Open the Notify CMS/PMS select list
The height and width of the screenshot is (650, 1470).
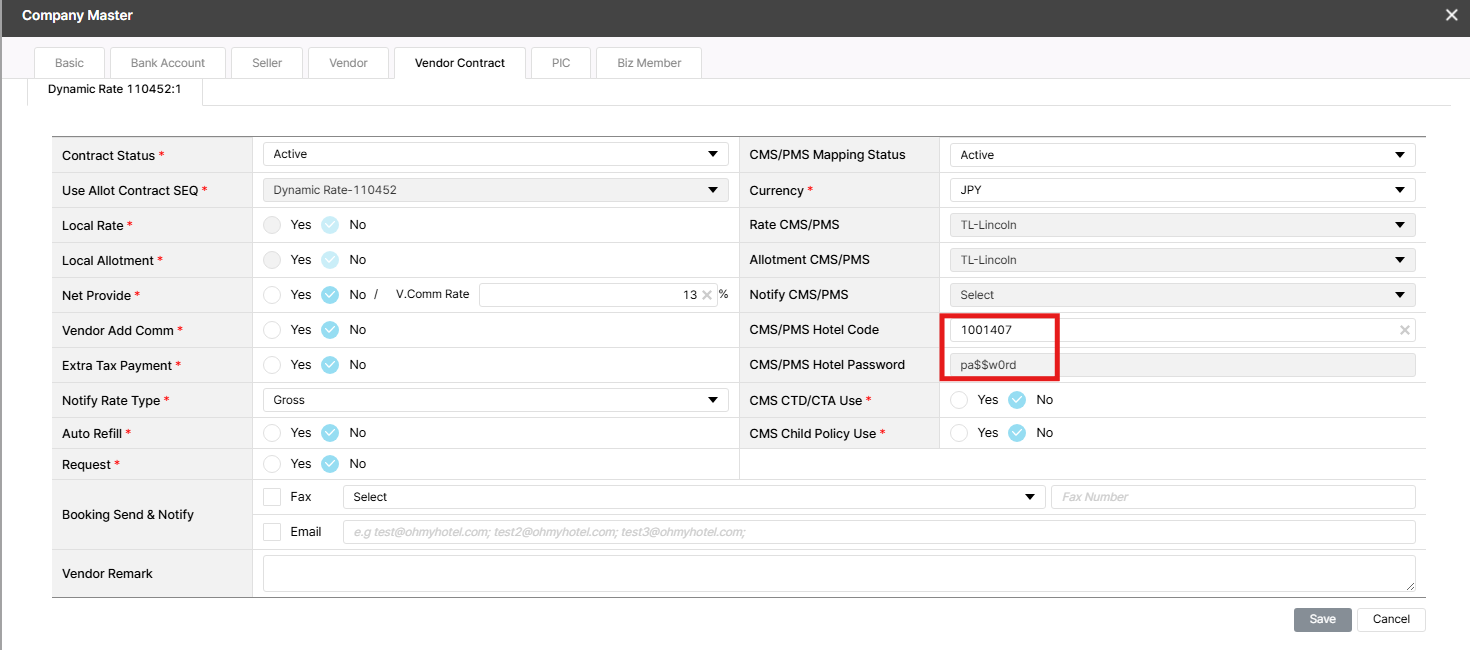(x=1182, y=295)
